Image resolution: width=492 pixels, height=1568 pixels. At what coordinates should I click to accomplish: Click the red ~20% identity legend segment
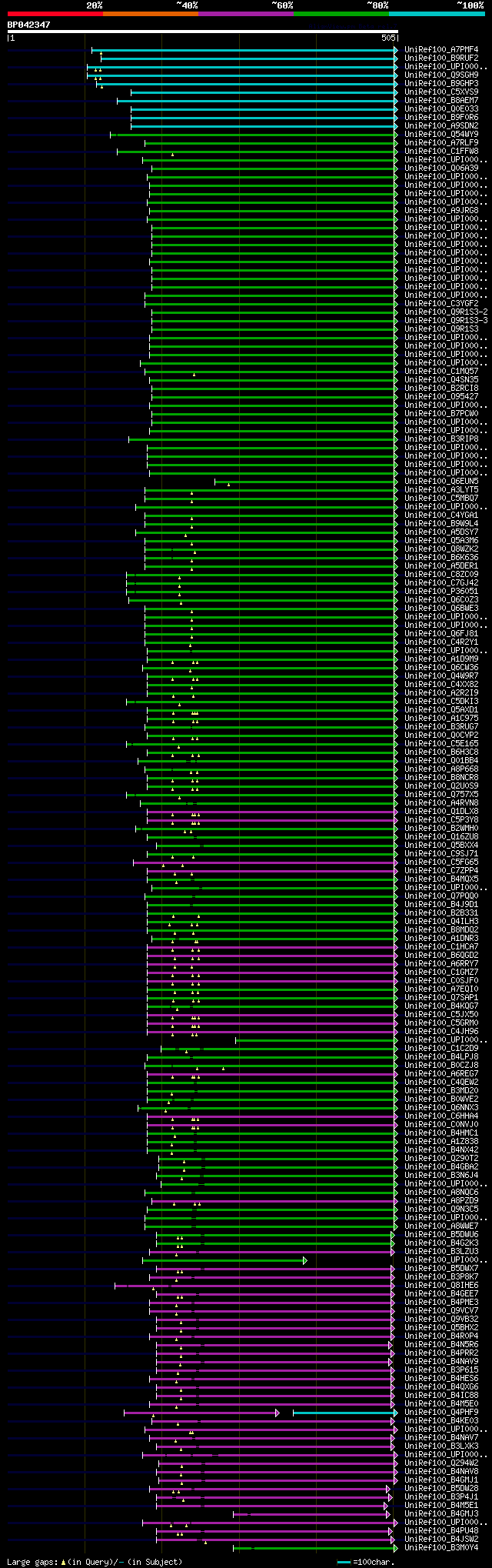tap(55, 14)
